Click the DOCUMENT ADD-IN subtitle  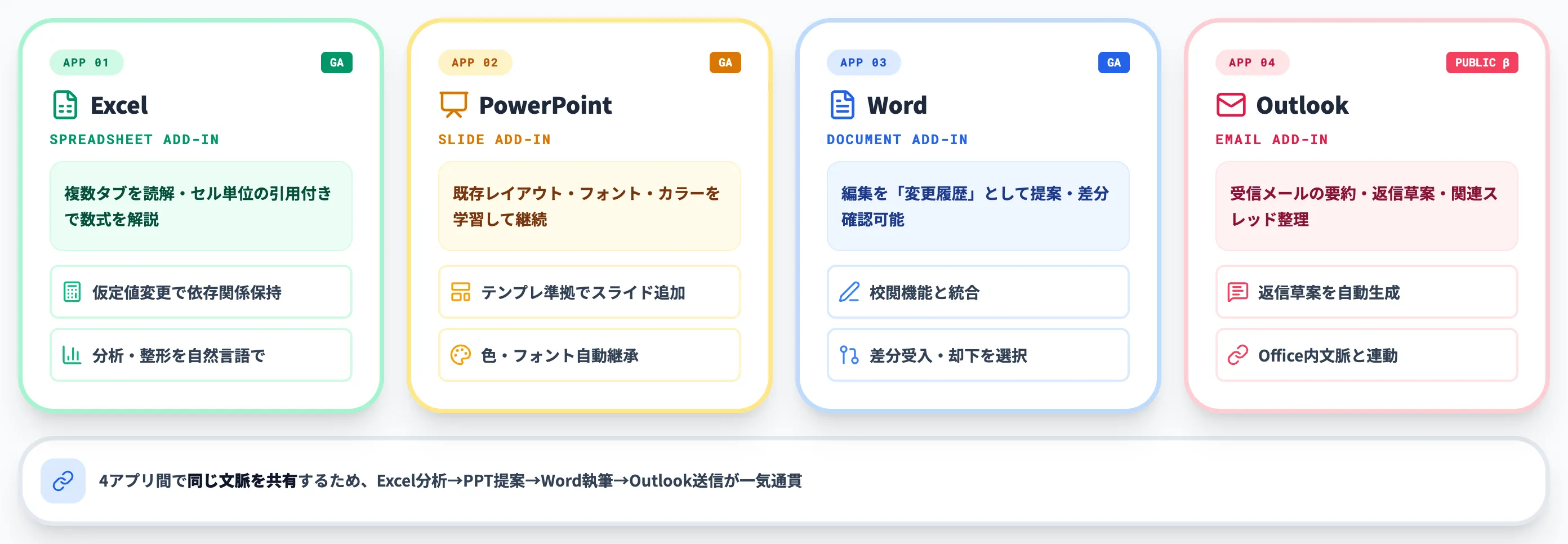click(x=897, y=139)
